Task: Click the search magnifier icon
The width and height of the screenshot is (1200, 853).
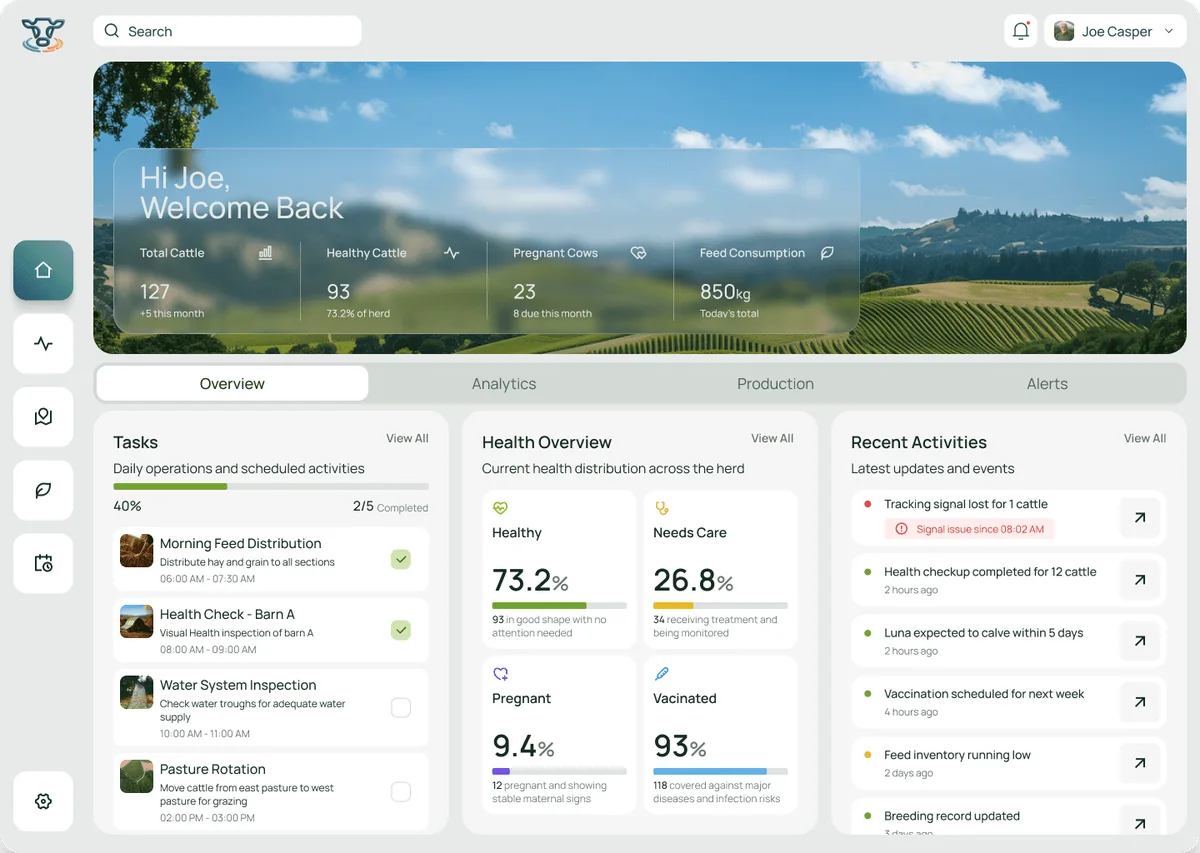Action: 112,31
